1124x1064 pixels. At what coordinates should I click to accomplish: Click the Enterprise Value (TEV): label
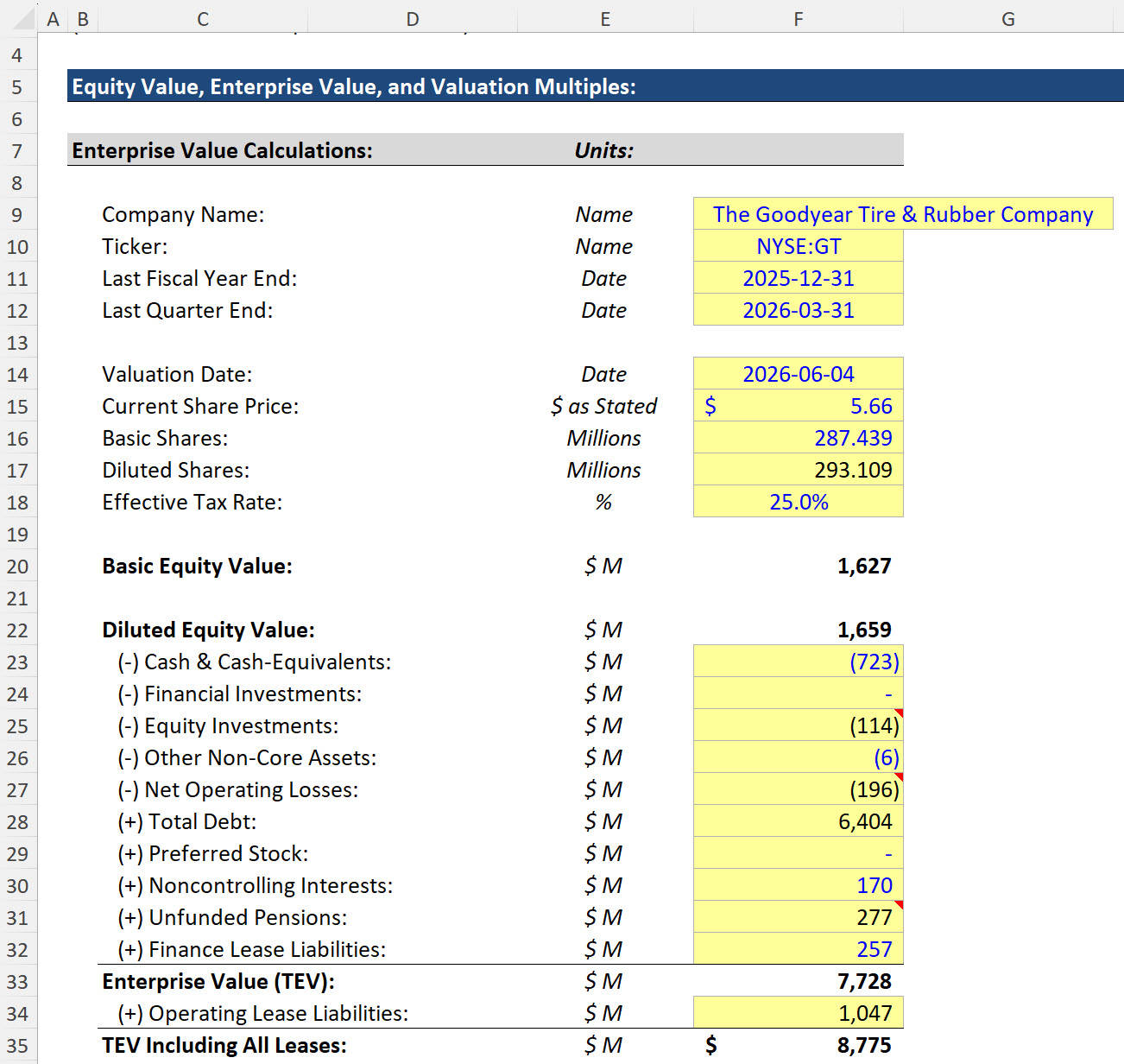[218, 981]
